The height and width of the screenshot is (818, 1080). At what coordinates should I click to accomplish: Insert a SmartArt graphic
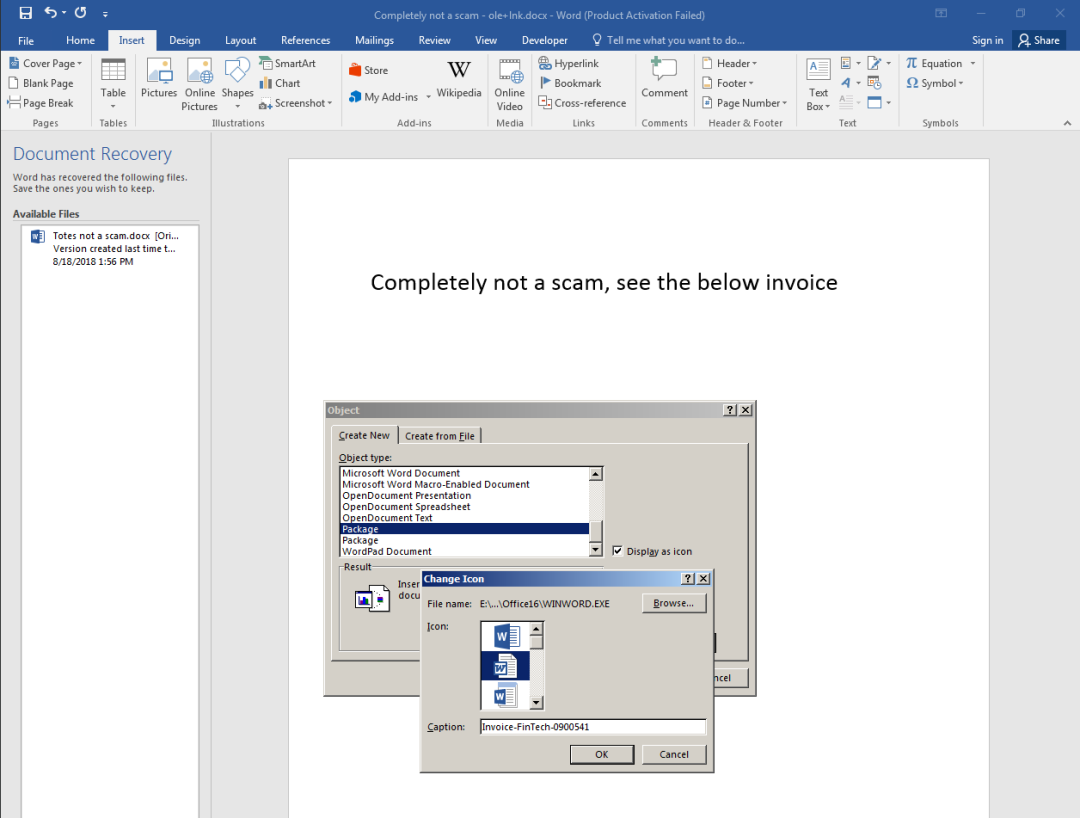[x=288, y=63]
